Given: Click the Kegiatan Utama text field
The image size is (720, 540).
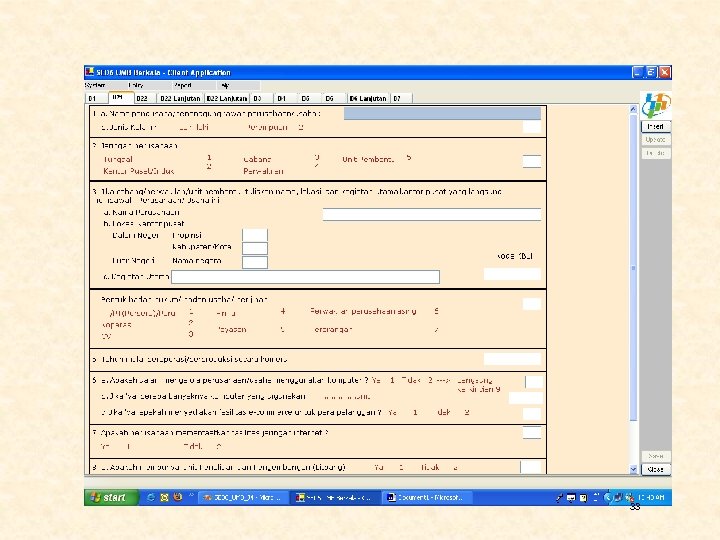Looking at the screenshot, I should 305,276.
